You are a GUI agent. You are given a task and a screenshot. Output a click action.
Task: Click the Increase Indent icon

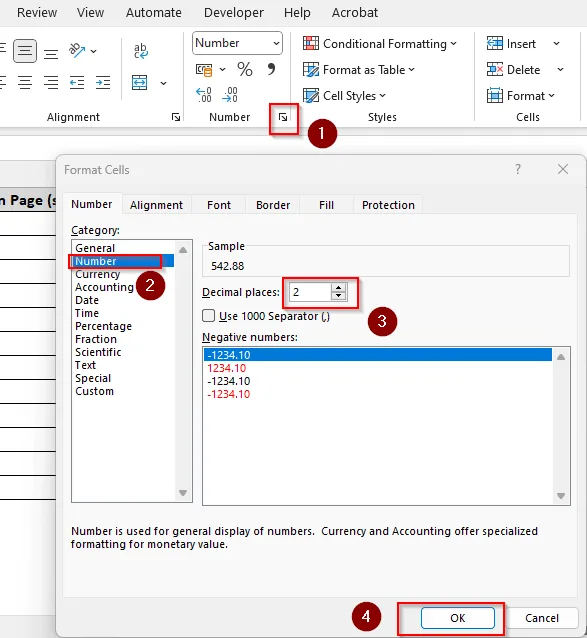coord(103,83)
